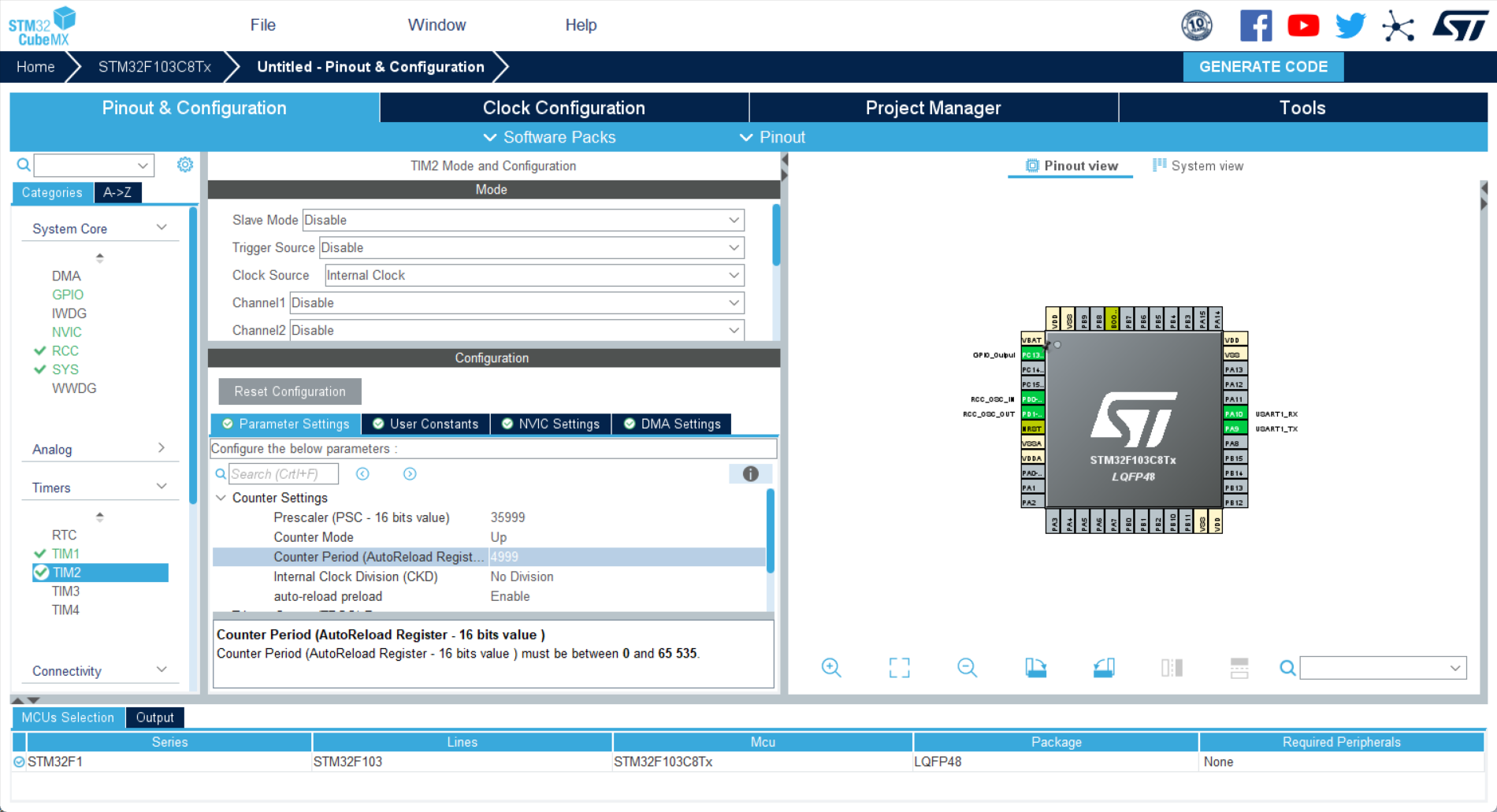The height and width of the screenshot is (812, 1497).
Task: Click the parameter list vertical scrollbar
Action: 770,531
